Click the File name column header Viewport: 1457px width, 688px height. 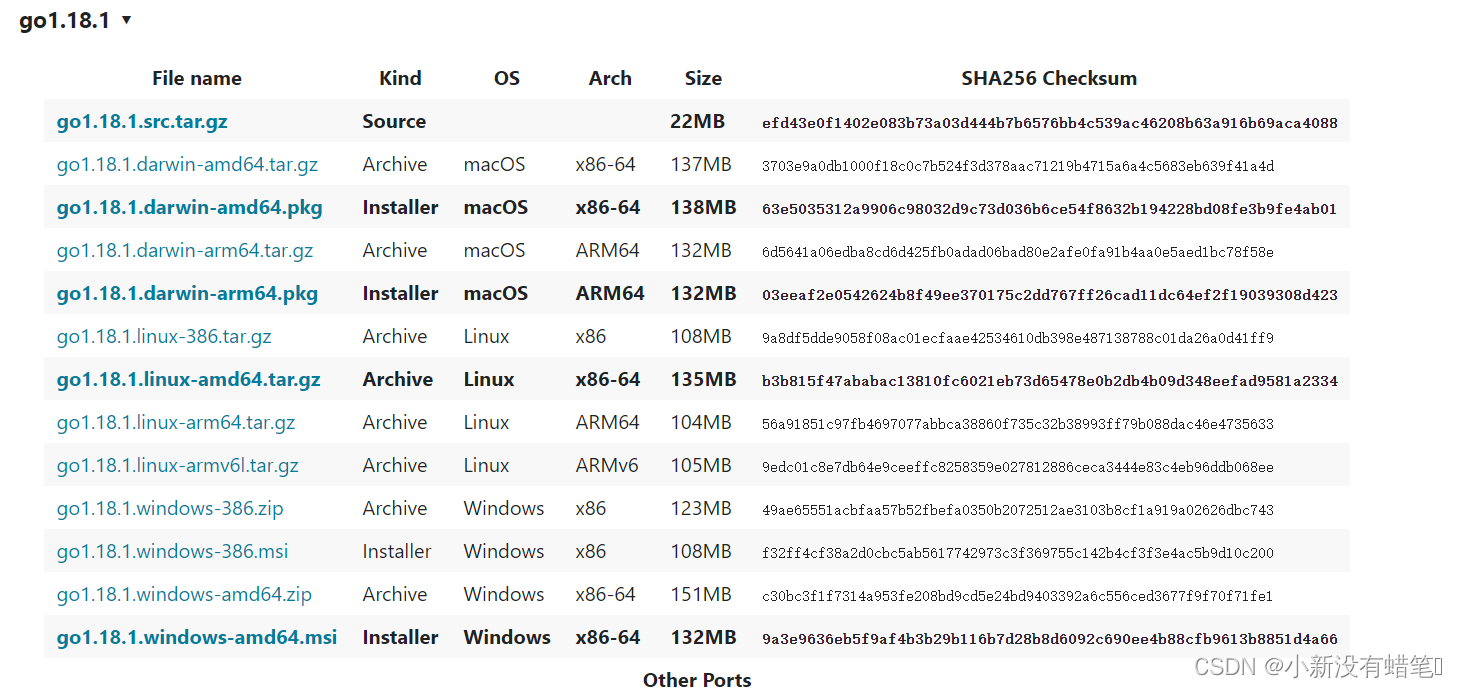pyautogui.click(x=197, y=79)
